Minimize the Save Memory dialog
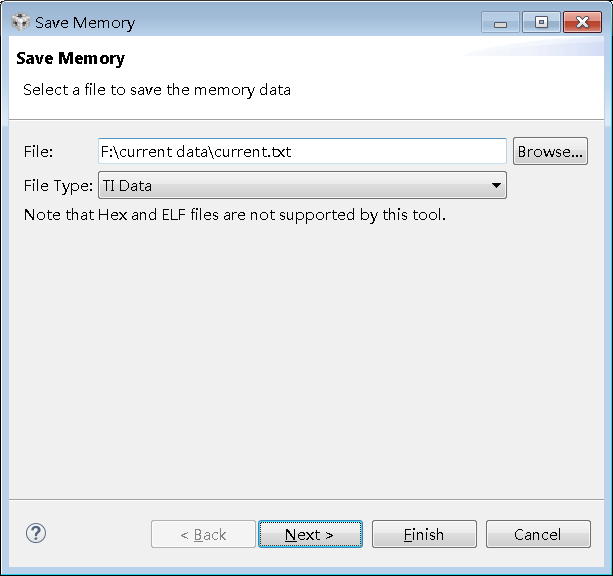The height and width of the screenshot is (576, 613). [x=500, y=22]
